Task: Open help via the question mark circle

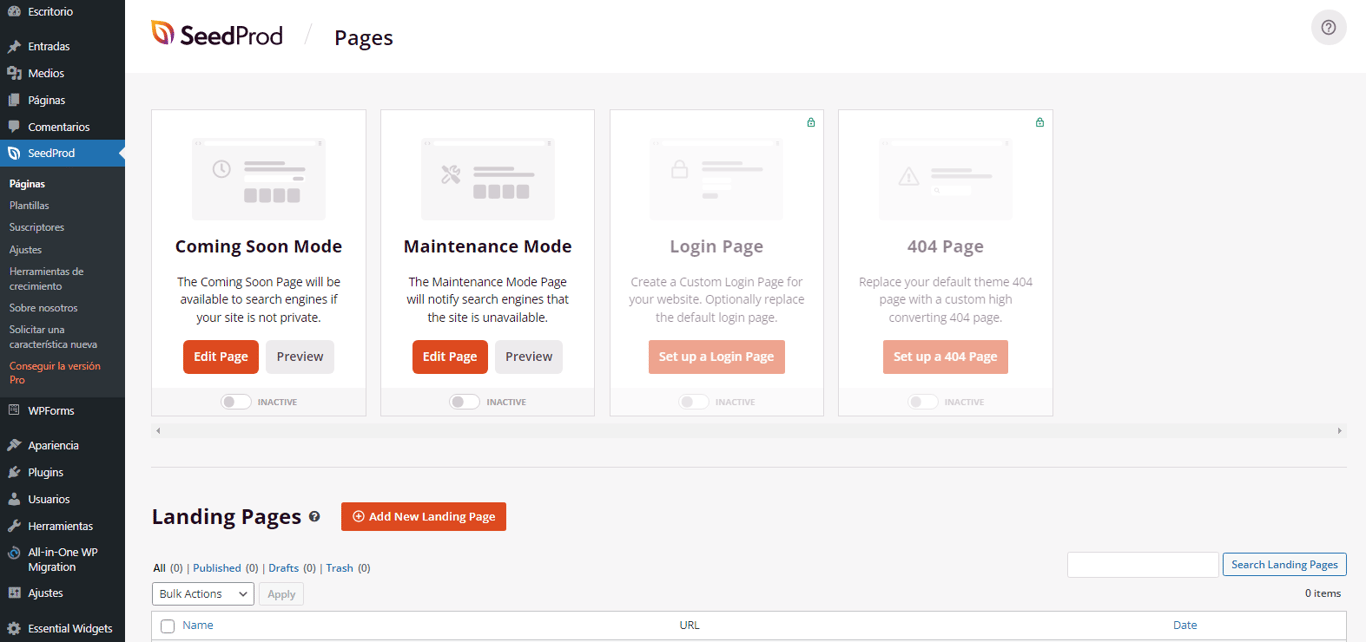Action: pyautogui.click(x=1328, y=28)
